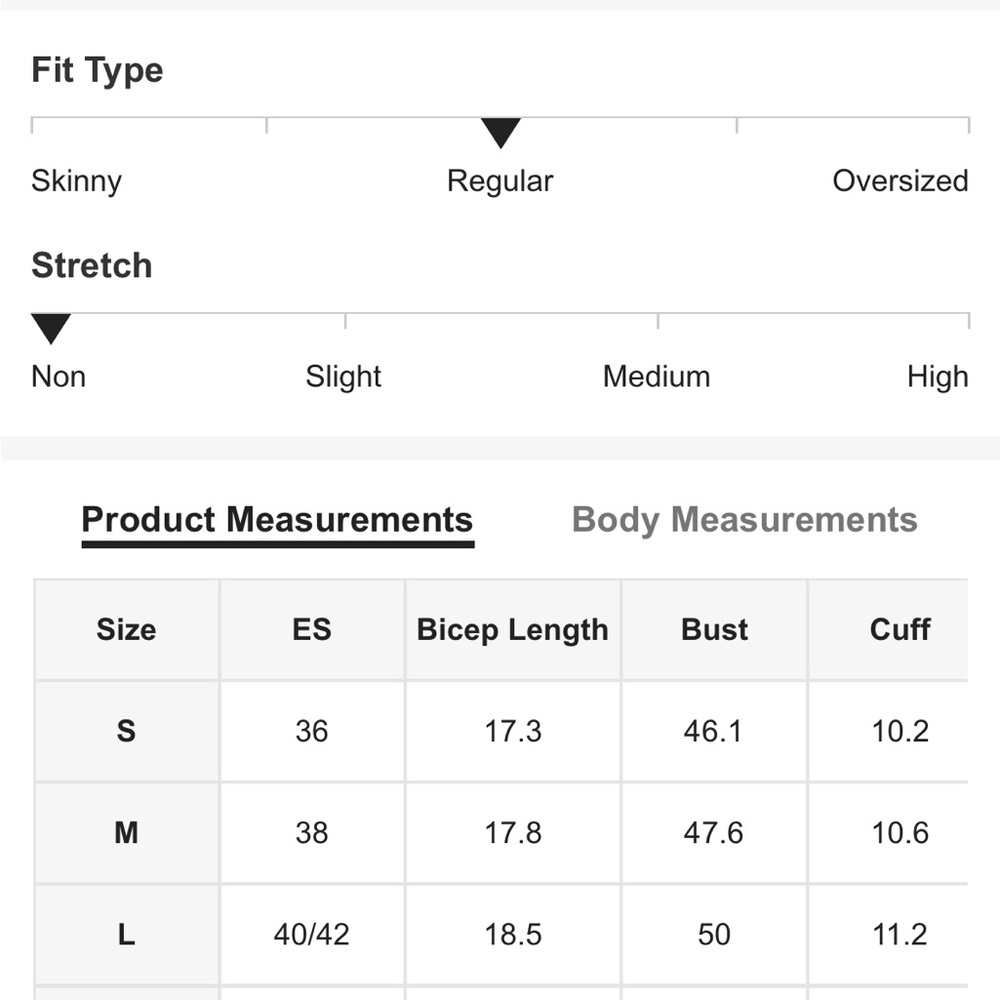The width and height of the screenshot is (1000, 1000).
Task: Select the size M row label
Action: pyautogui.click(x=126, y=833)
